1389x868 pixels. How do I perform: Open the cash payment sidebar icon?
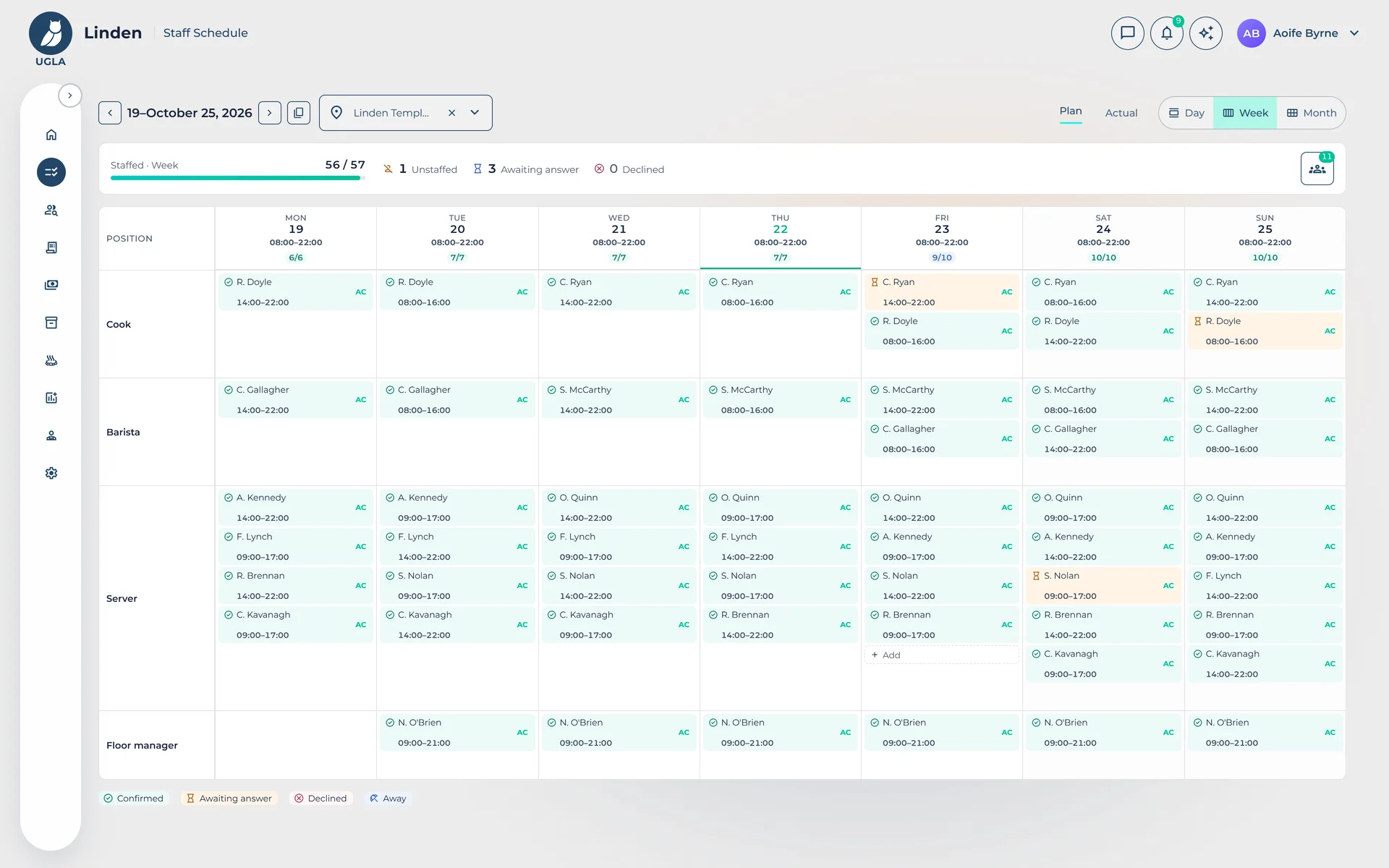(x=51, y=285)
